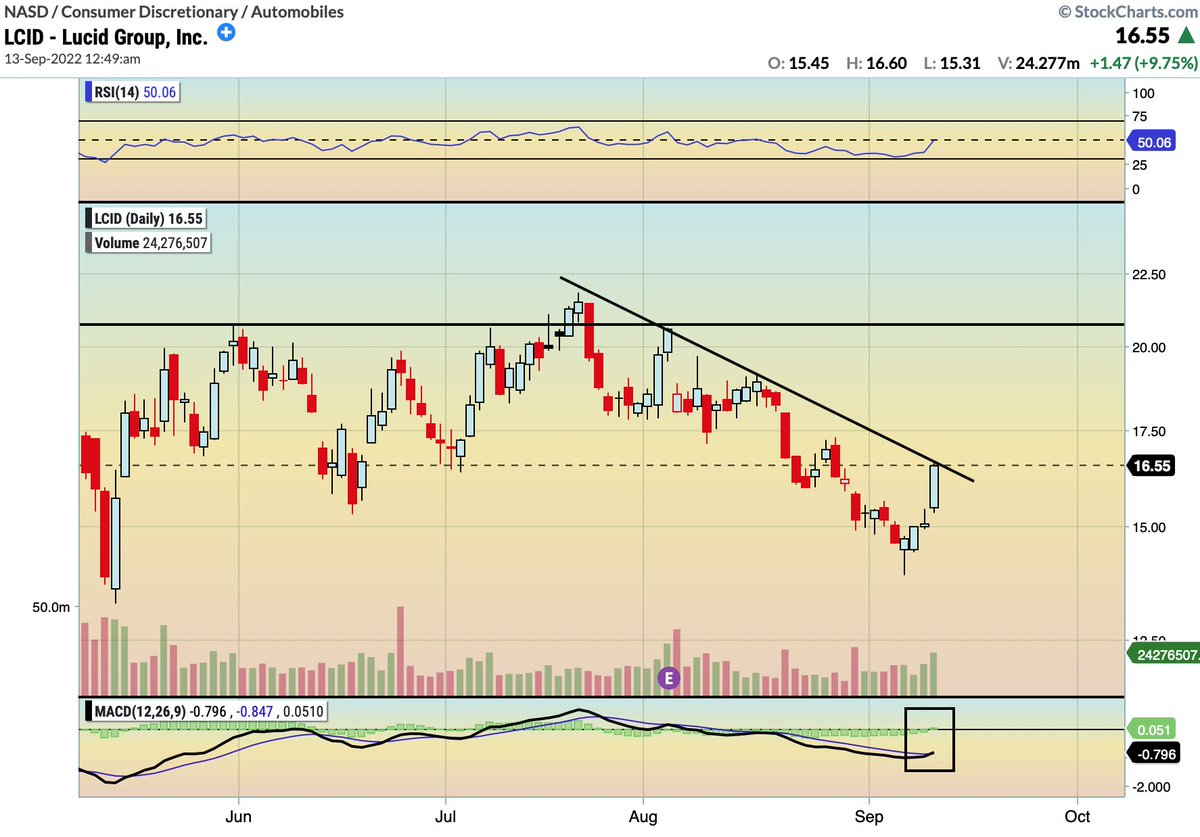Click the LCID - Lucid Group, Inc. title

pyautogui.click(x=106, y=36)
